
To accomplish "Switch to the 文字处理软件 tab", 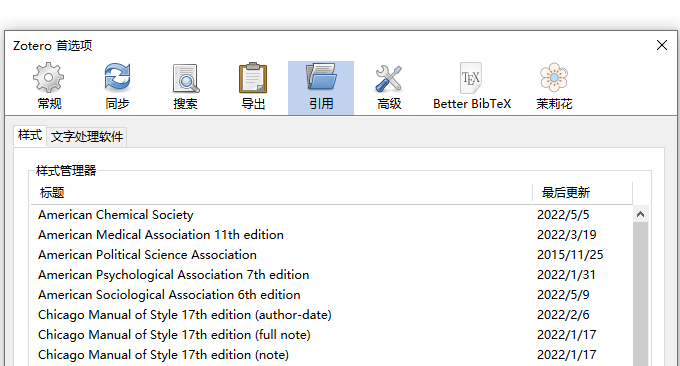I will point(87,137).
